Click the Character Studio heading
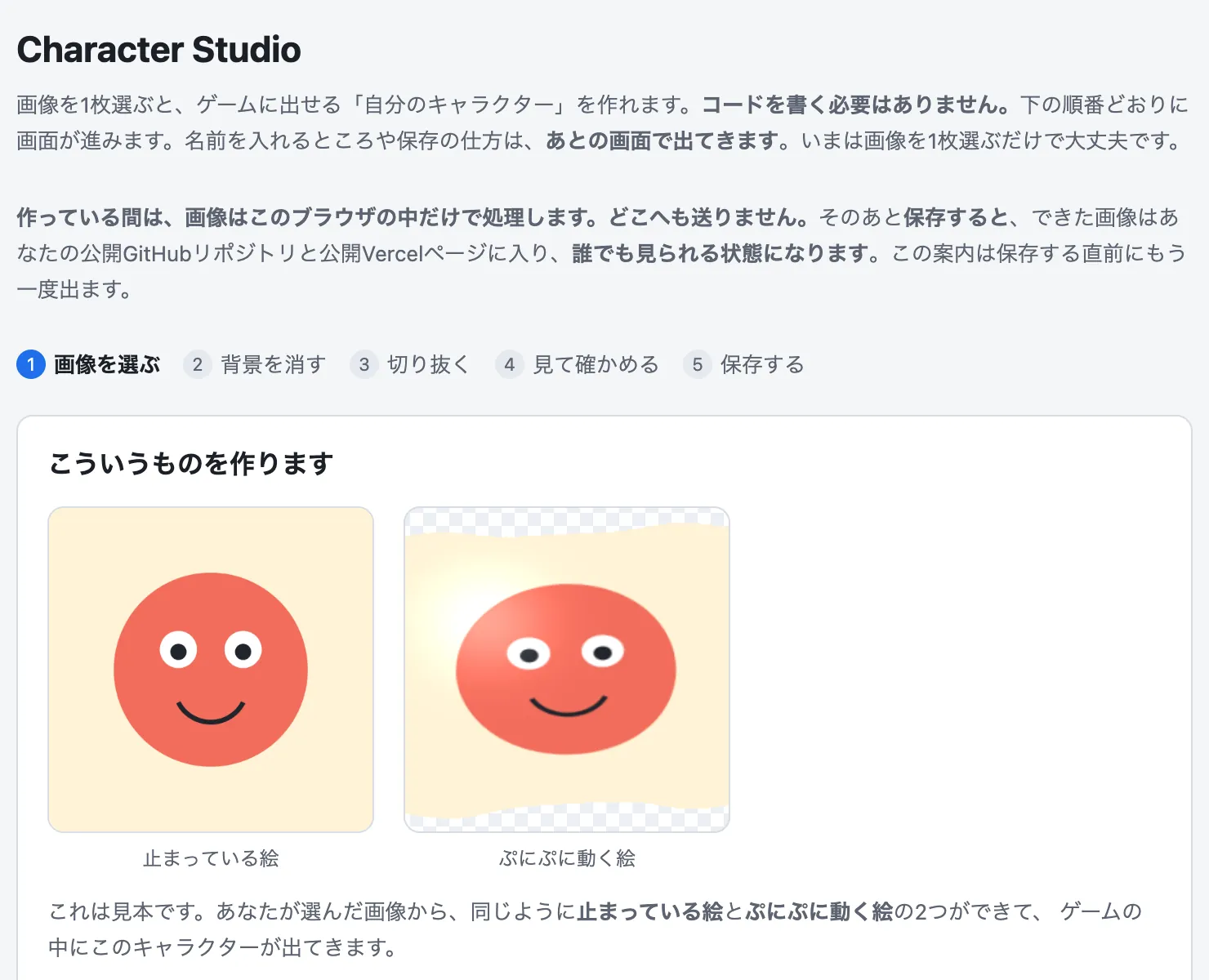This screenshot has height=980, width=1209. click(159, 50)
